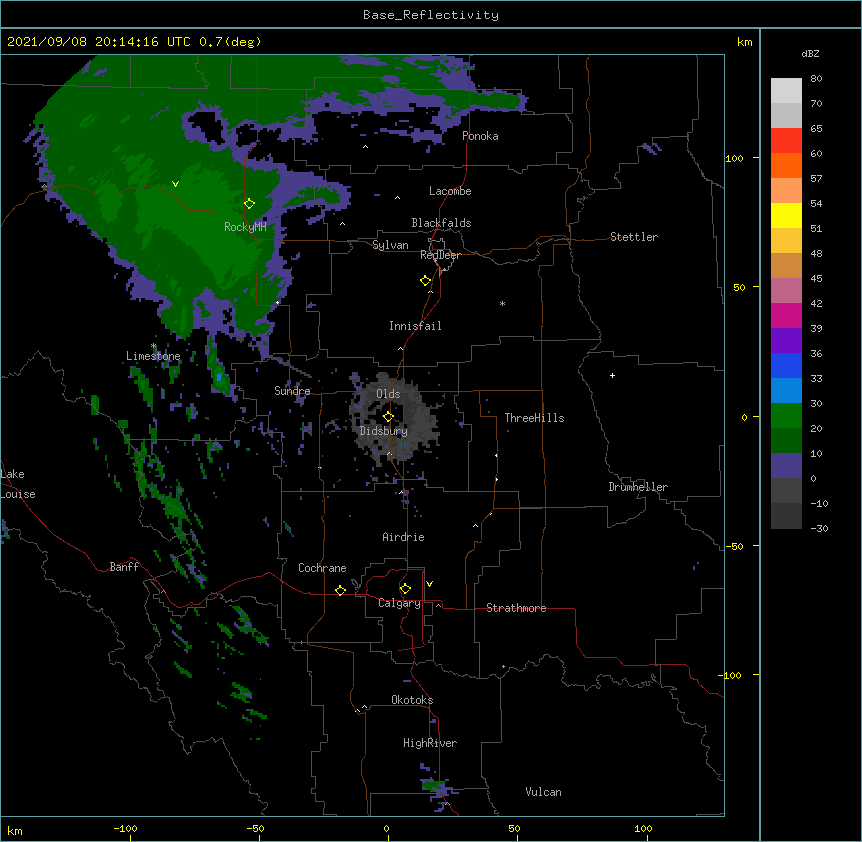862x842 pixels.
Task: Click the 80 value on dBZ legend
Action: tap(816, 79)
